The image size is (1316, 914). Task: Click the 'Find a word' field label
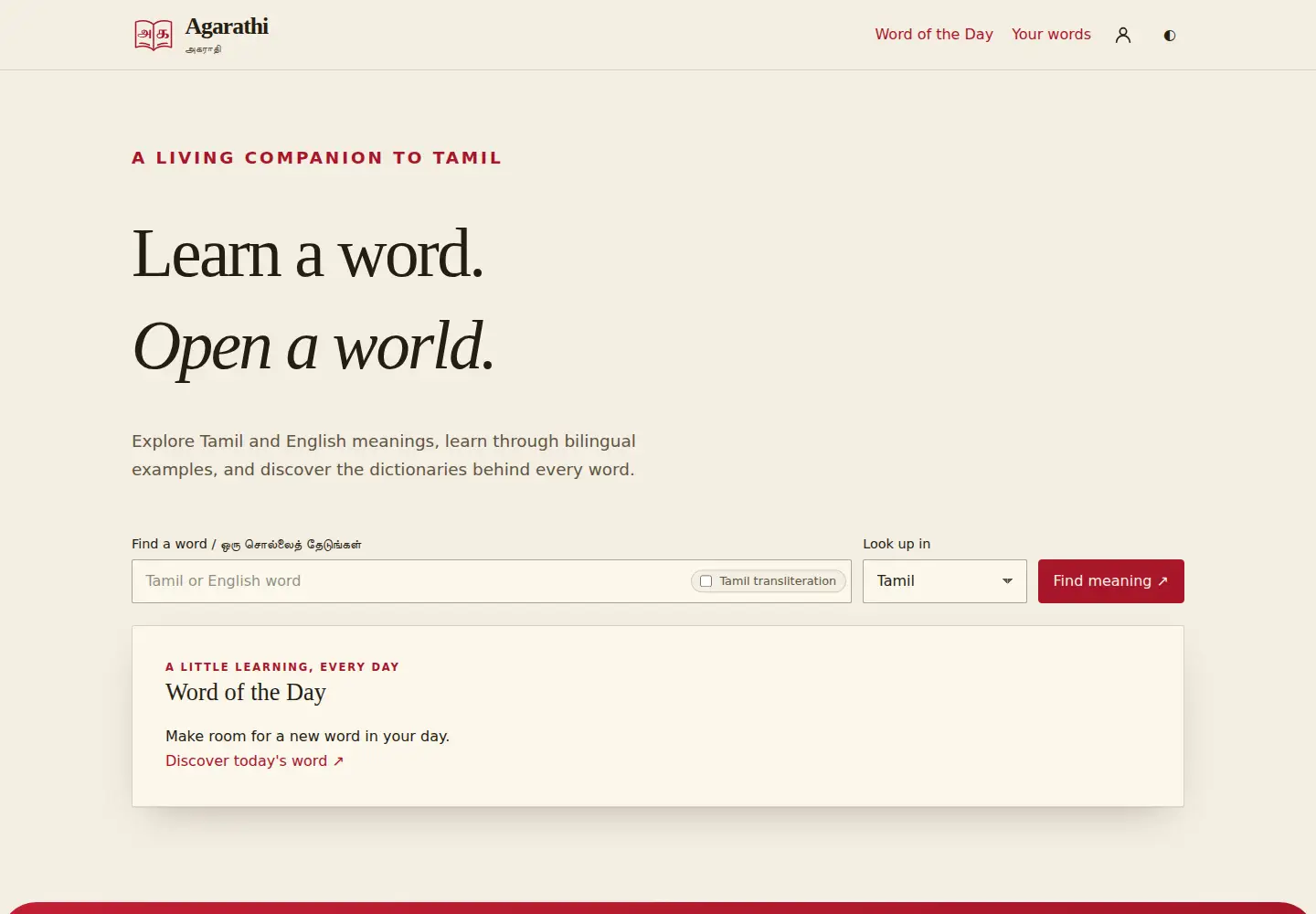(x=247, y=544)
